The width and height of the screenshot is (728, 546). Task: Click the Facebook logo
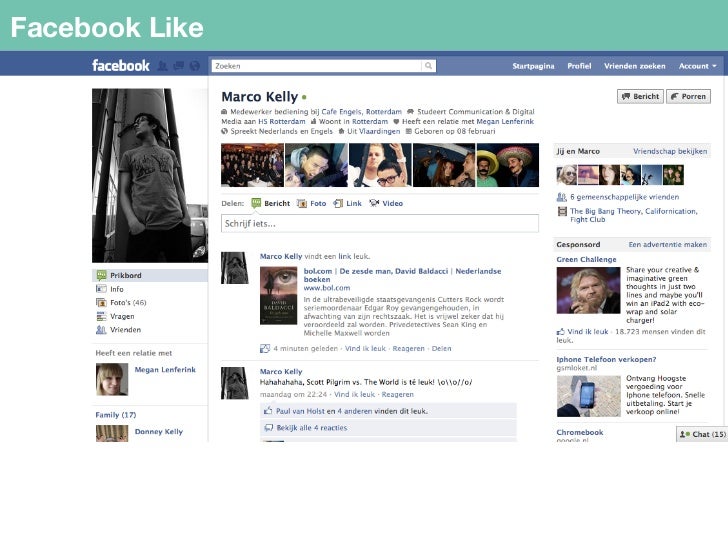click(x=121, y=65)
